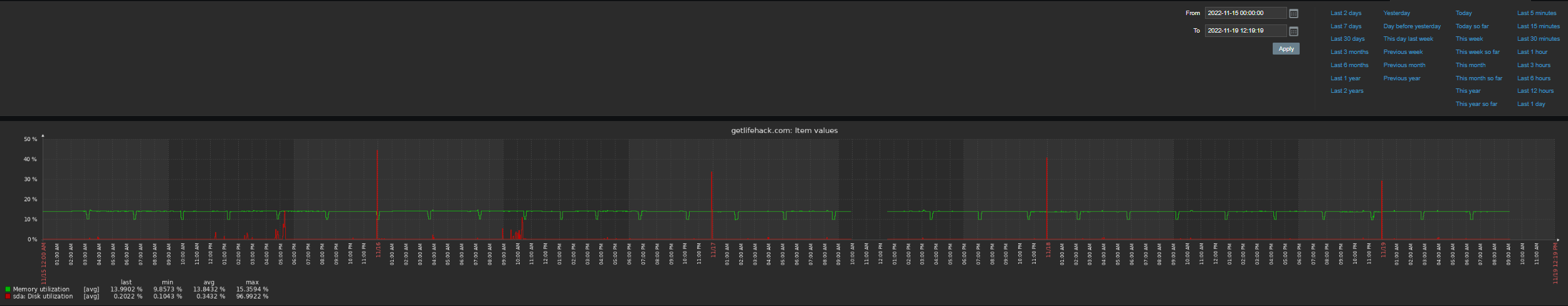Show data for Today so far
This screenshot has width=1568, height=306.
pyautogui.click(x=1472, y=26)
